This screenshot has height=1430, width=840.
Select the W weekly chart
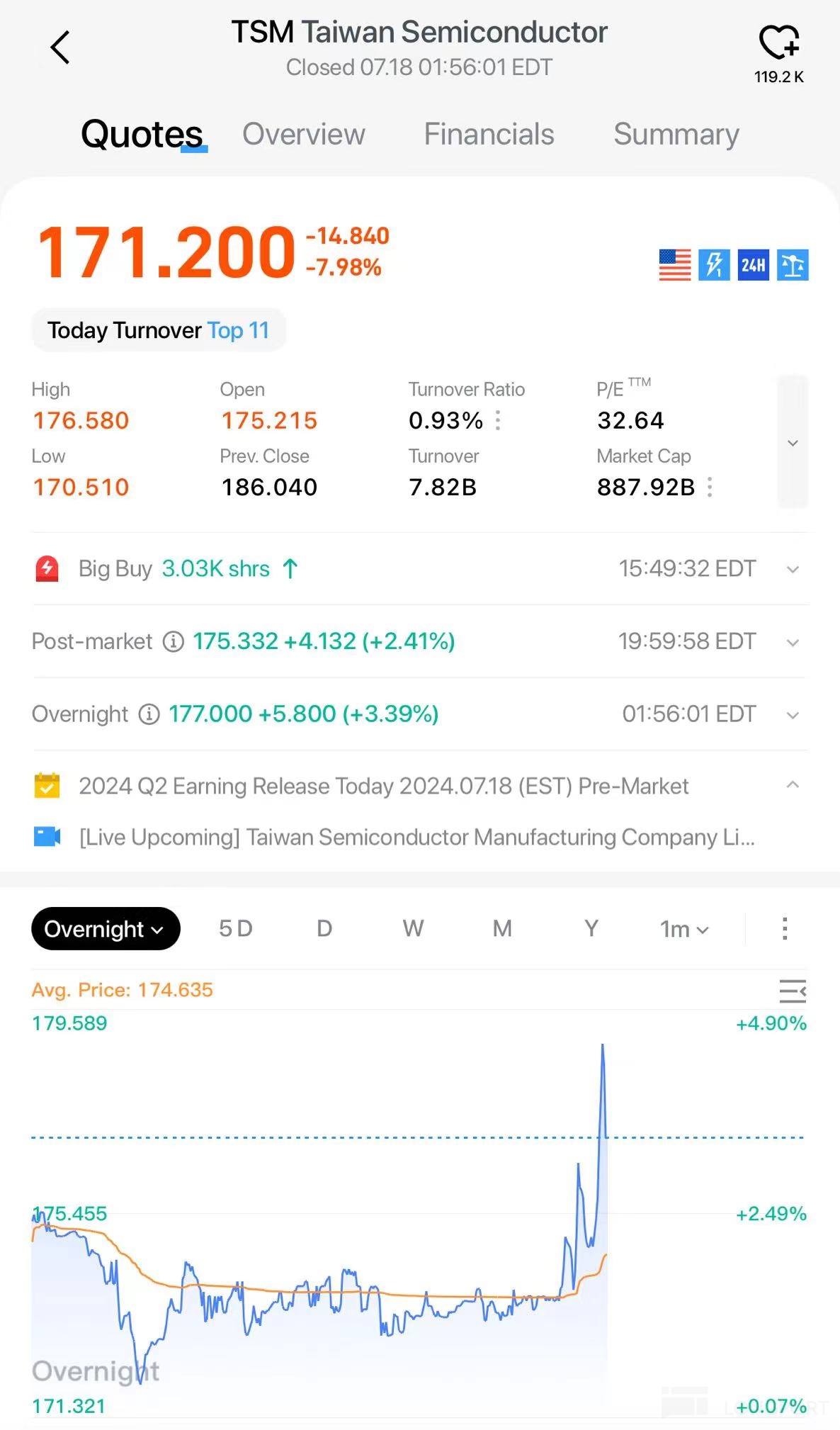pyautogui.click(x=413, y=928)
